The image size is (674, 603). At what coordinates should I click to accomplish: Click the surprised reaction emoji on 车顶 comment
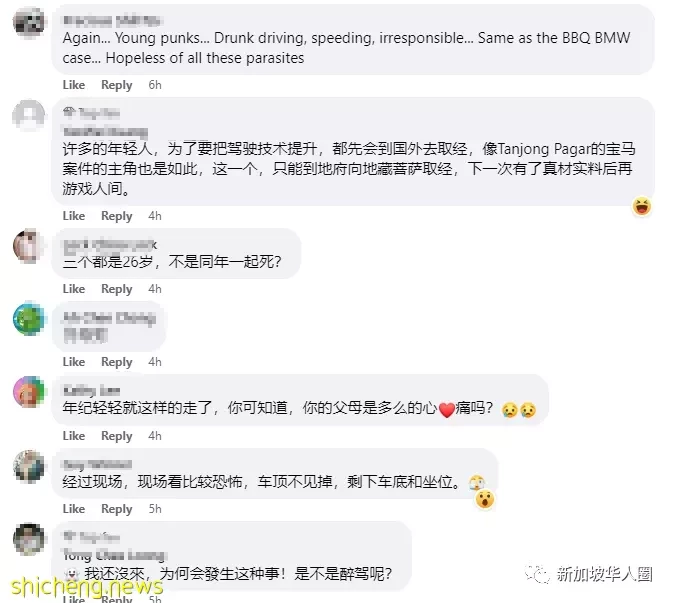point(485,499)
